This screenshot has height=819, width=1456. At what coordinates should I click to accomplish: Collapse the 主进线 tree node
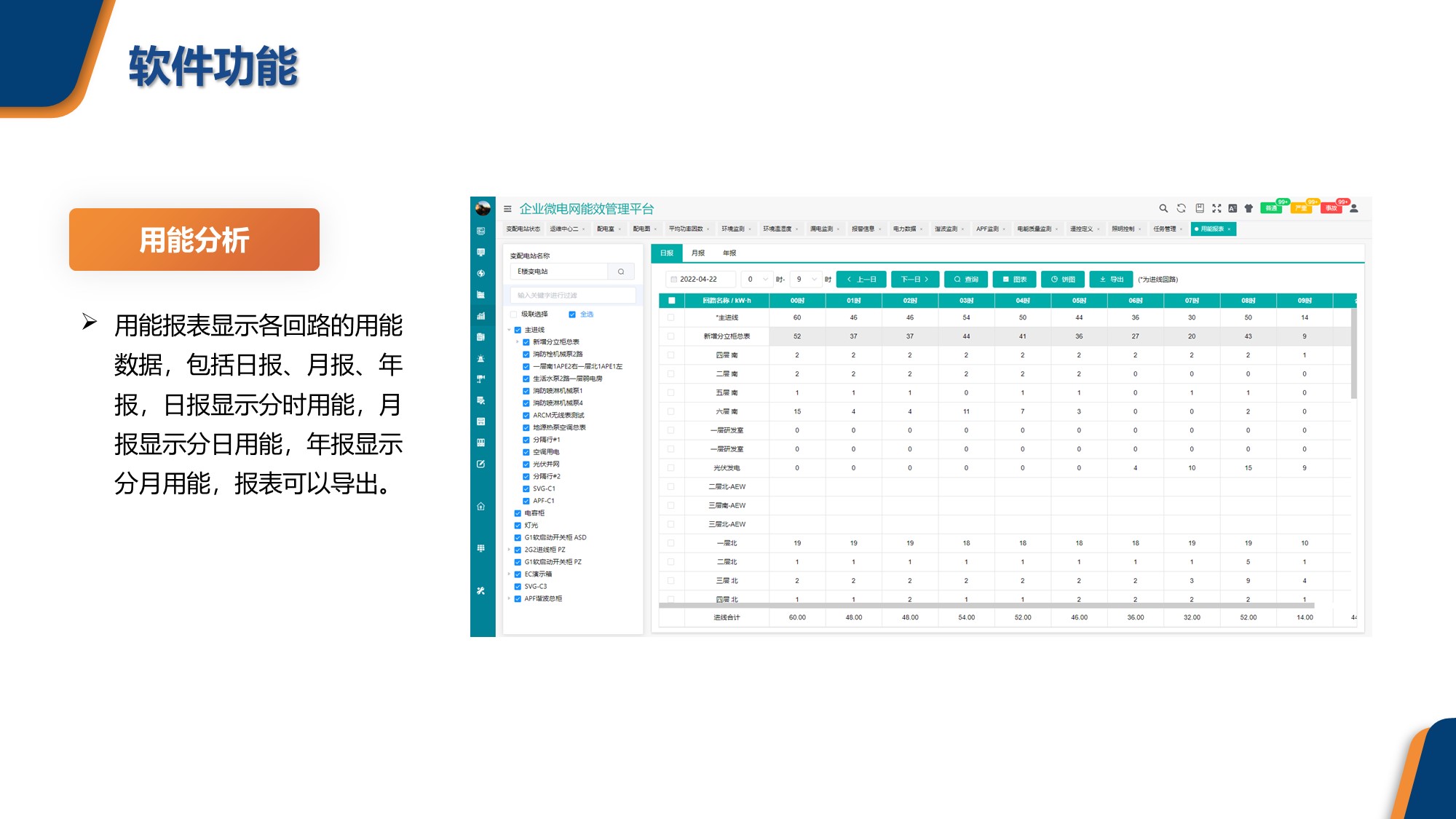tap(509, 331)
